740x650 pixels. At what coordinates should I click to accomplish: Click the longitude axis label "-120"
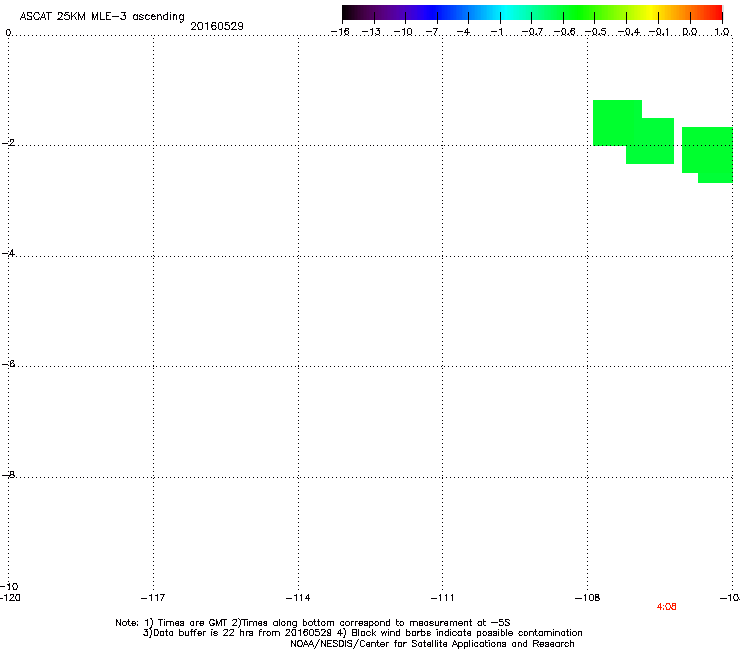coord(10,598)
